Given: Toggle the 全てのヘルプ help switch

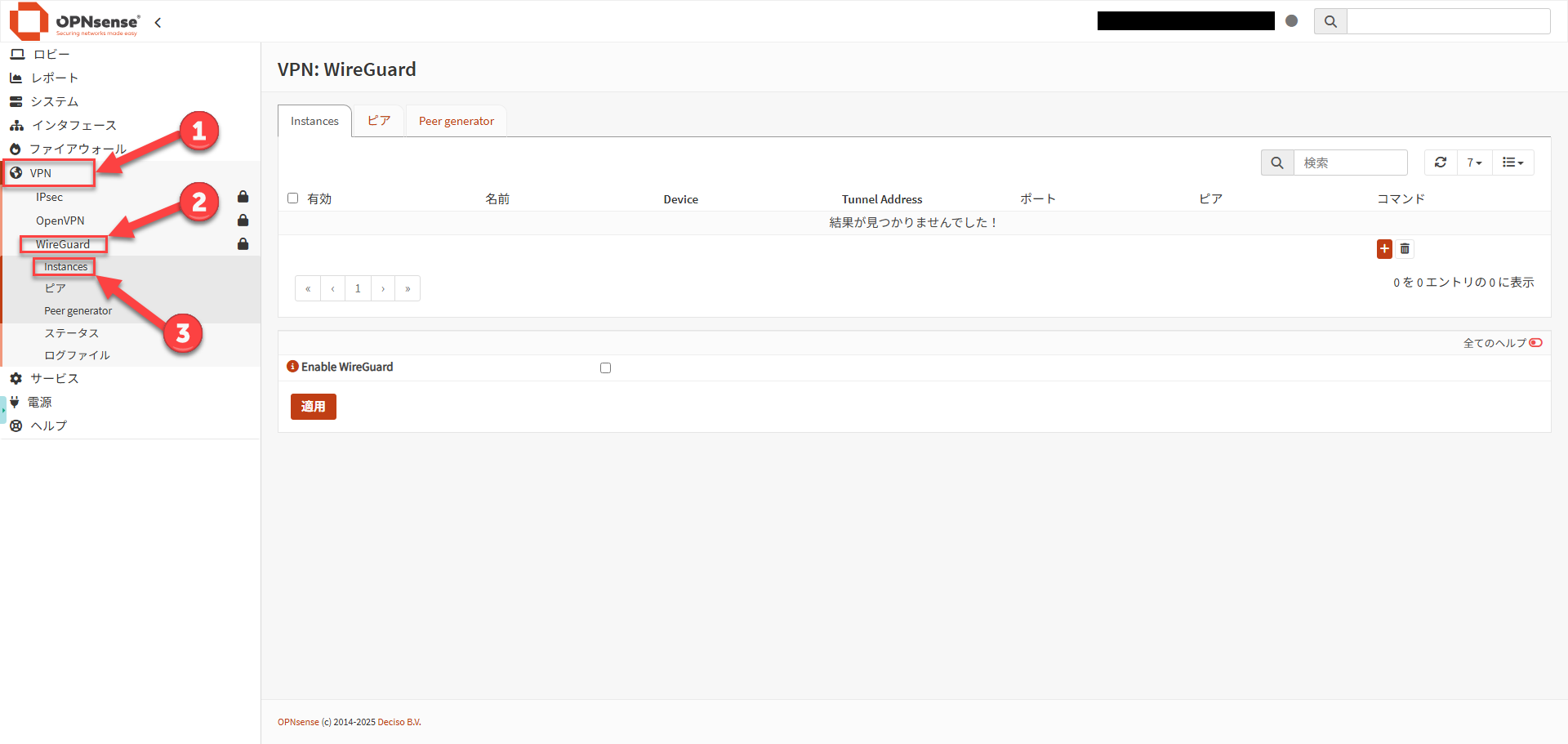Looking at the screenshot, I should click(x=1535, y=343).
